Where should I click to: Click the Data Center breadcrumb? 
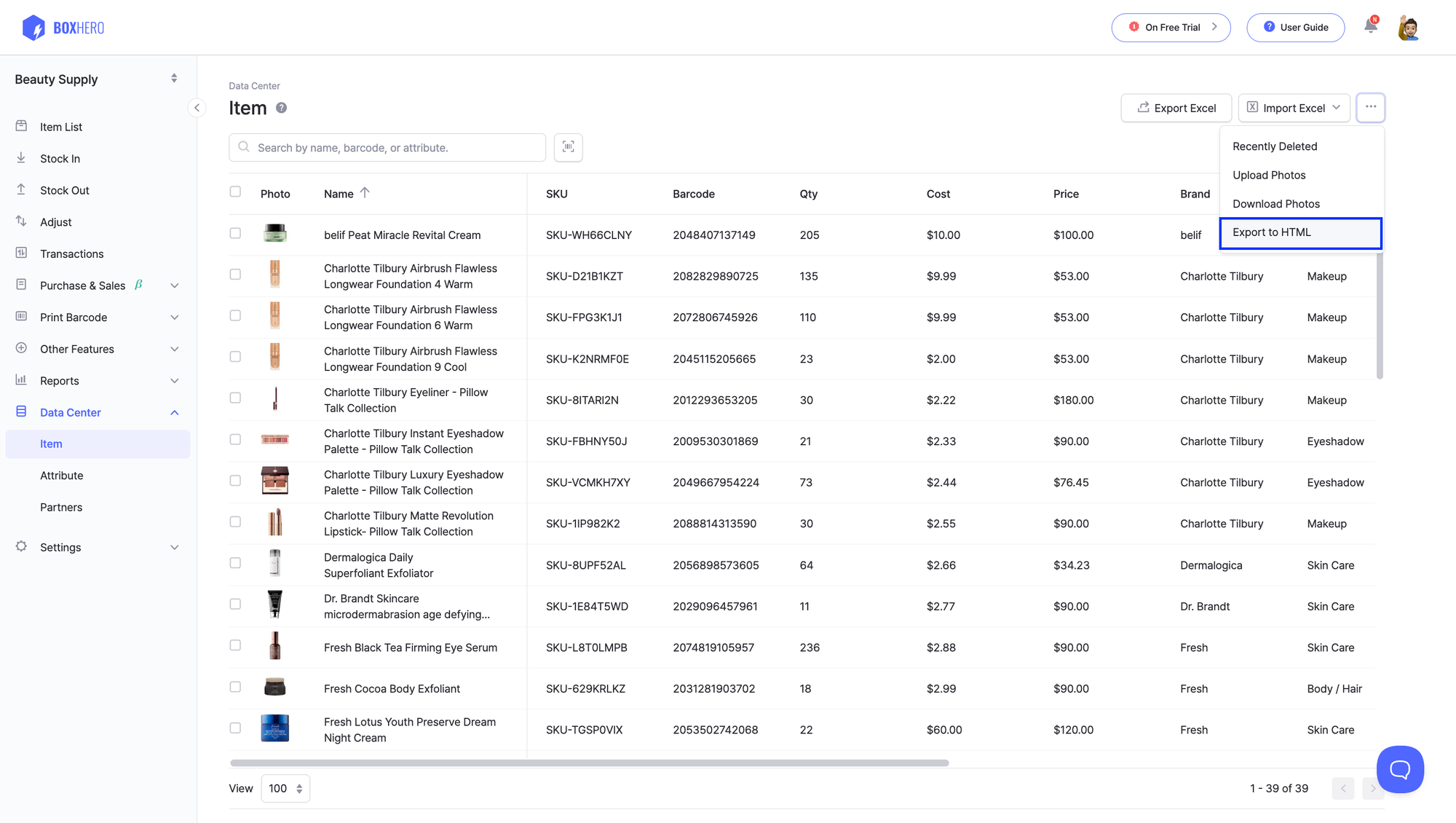coord(254,86)
